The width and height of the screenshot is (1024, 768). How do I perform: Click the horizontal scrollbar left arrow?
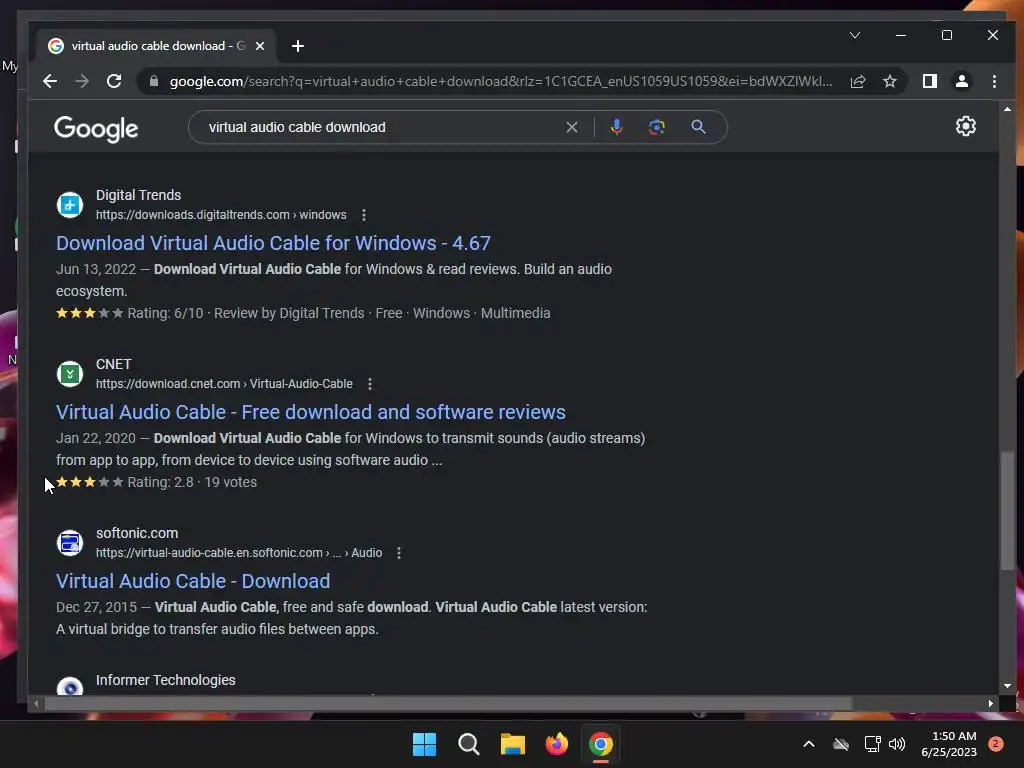[36, 703]
